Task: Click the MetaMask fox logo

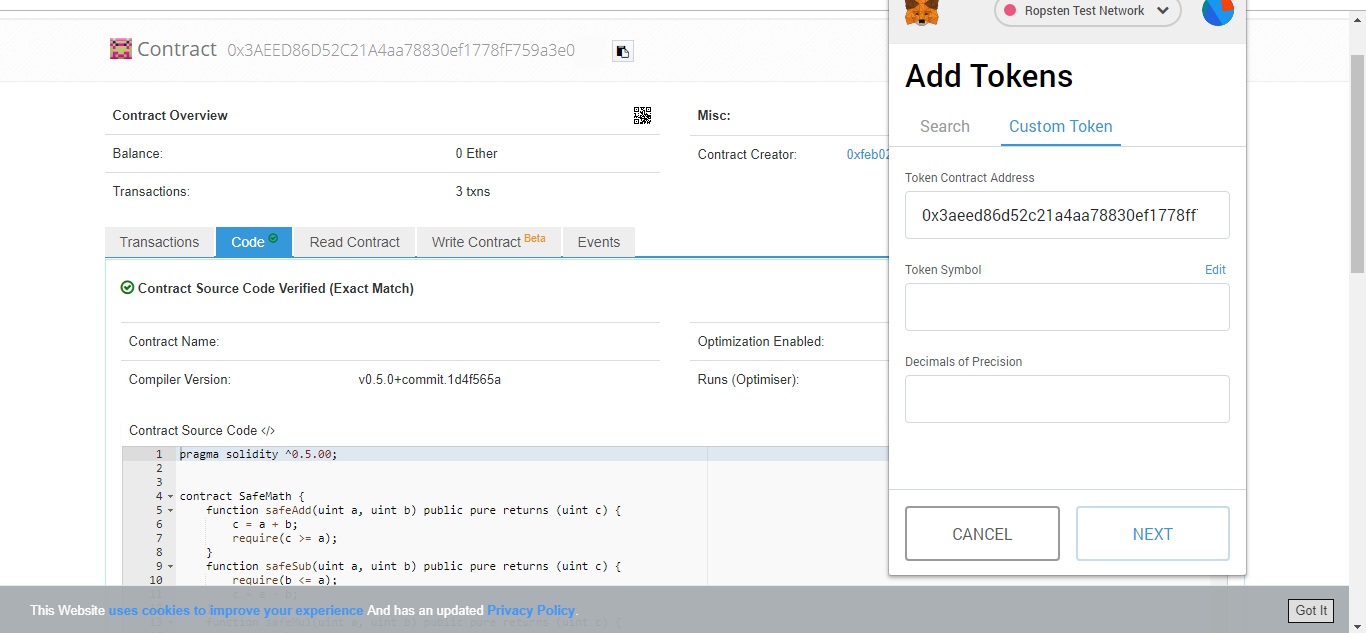Action: tap(921, 11)
